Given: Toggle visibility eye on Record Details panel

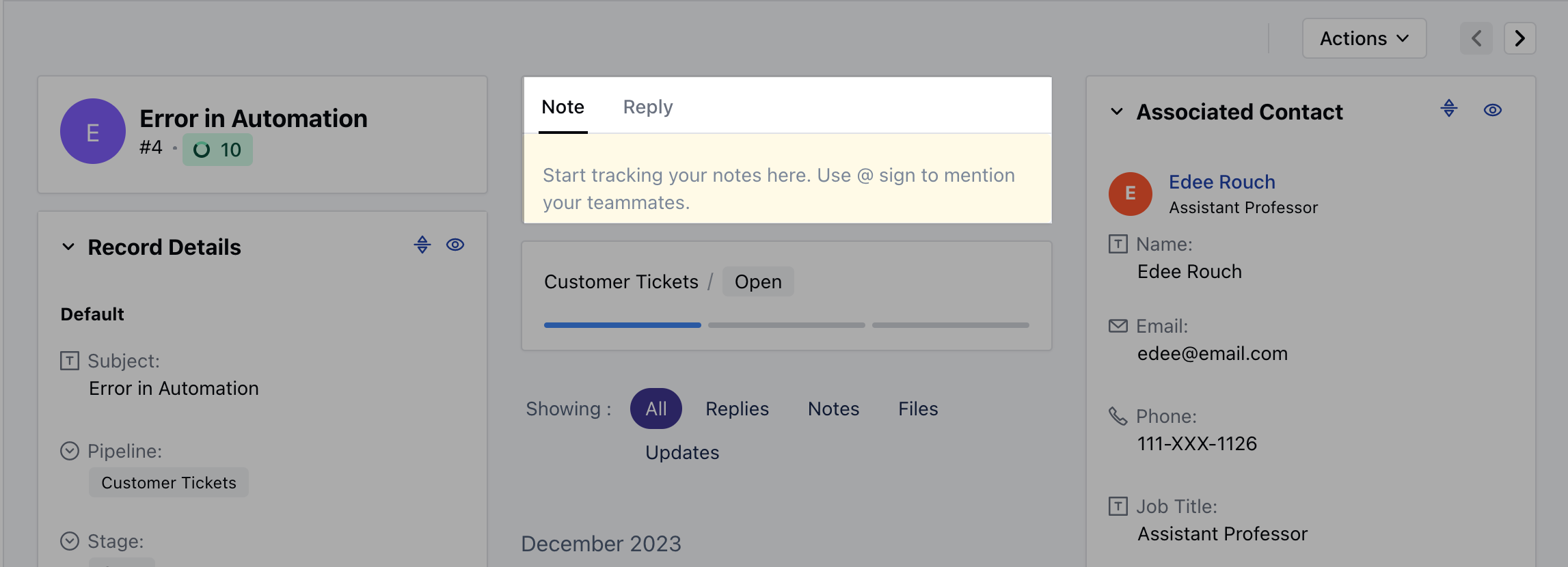Looking at the screenshot, I should coord(455,245).
